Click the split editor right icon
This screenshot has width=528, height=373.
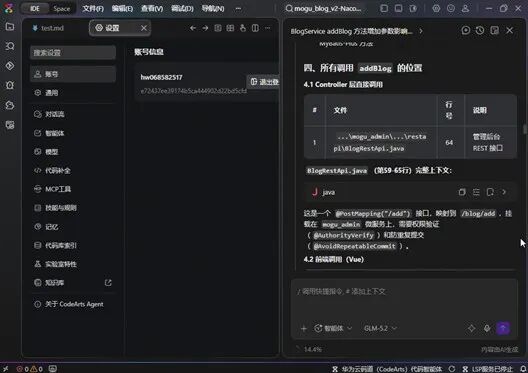coord(255,28)
